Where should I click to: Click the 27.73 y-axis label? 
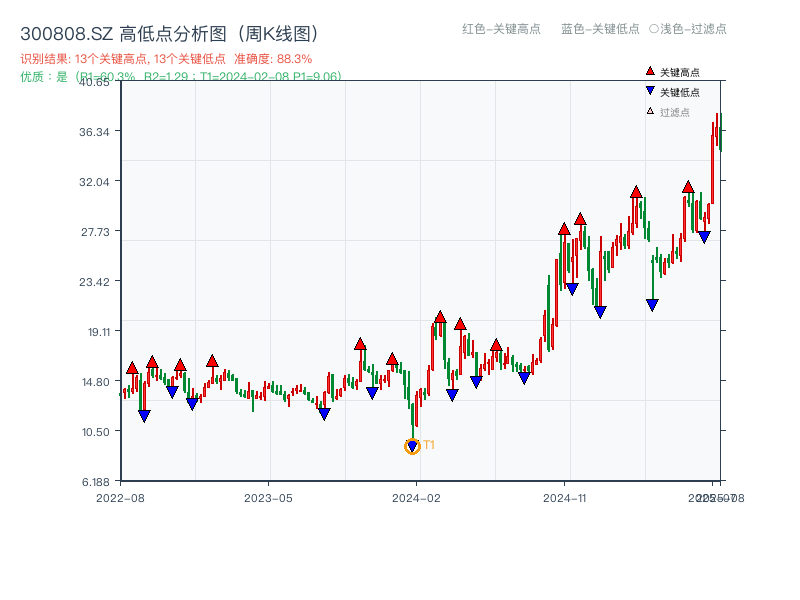95,232
